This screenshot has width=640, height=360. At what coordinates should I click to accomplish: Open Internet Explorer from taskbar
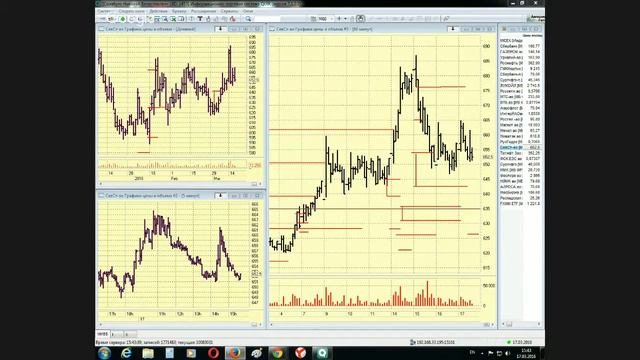[126, 353]
